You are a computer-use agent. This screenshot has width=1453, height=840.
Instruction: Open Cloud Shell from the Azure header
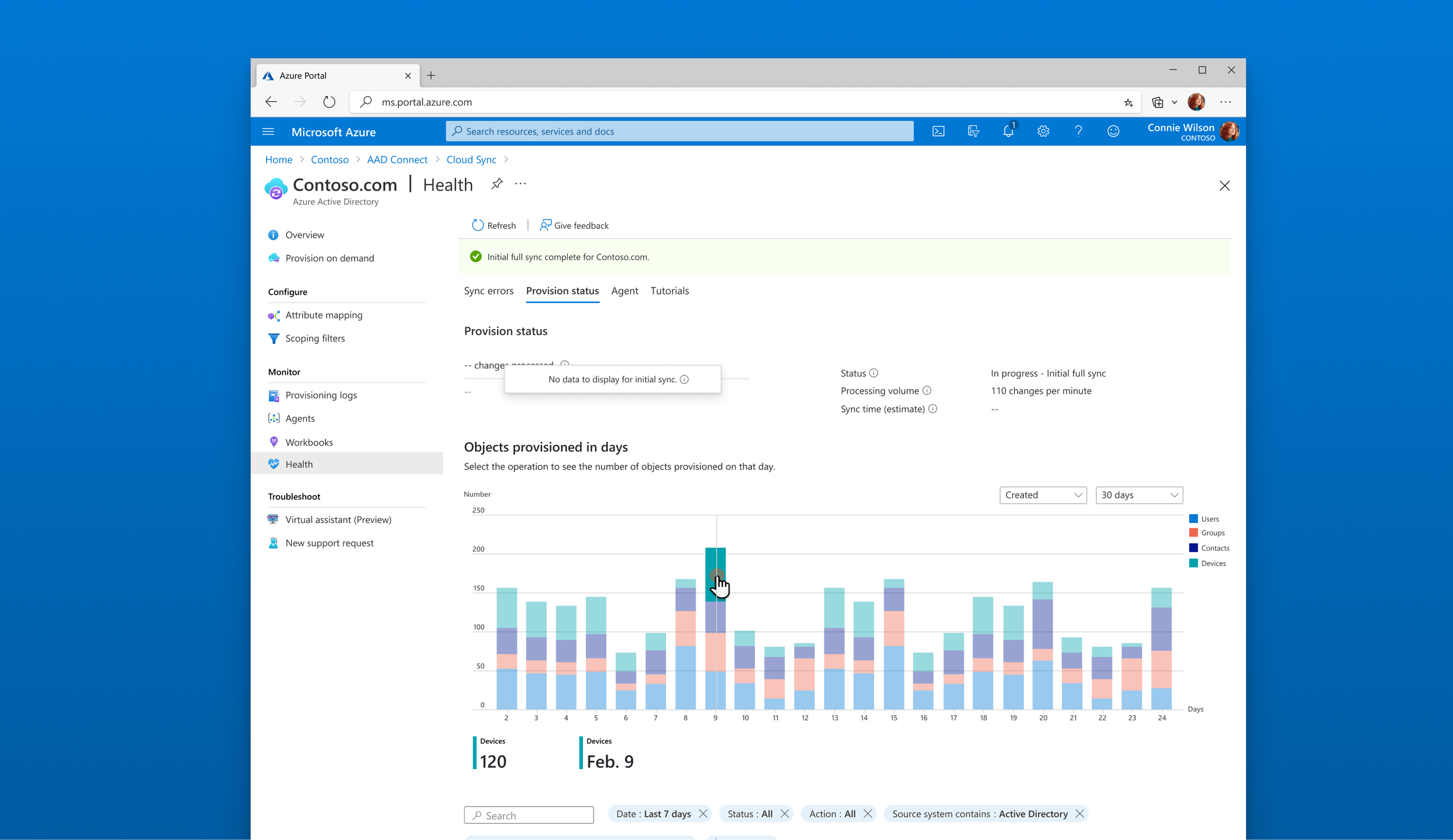tap(938, 131)
